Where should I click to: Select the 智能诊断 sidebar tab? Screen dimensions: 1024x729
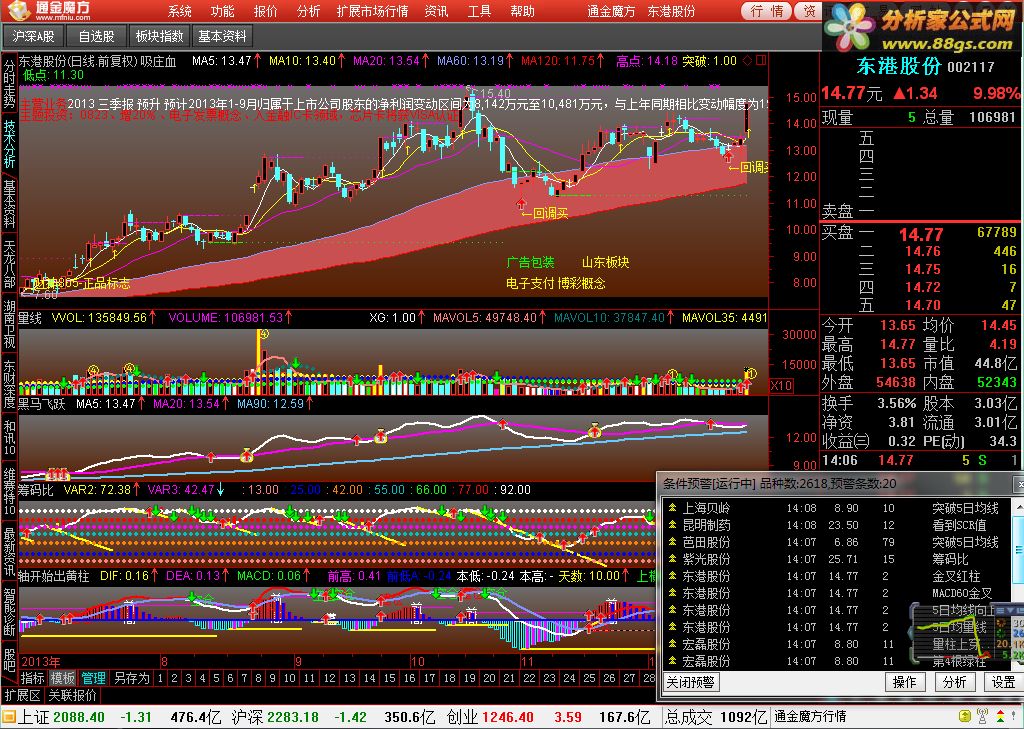(9, 612)
